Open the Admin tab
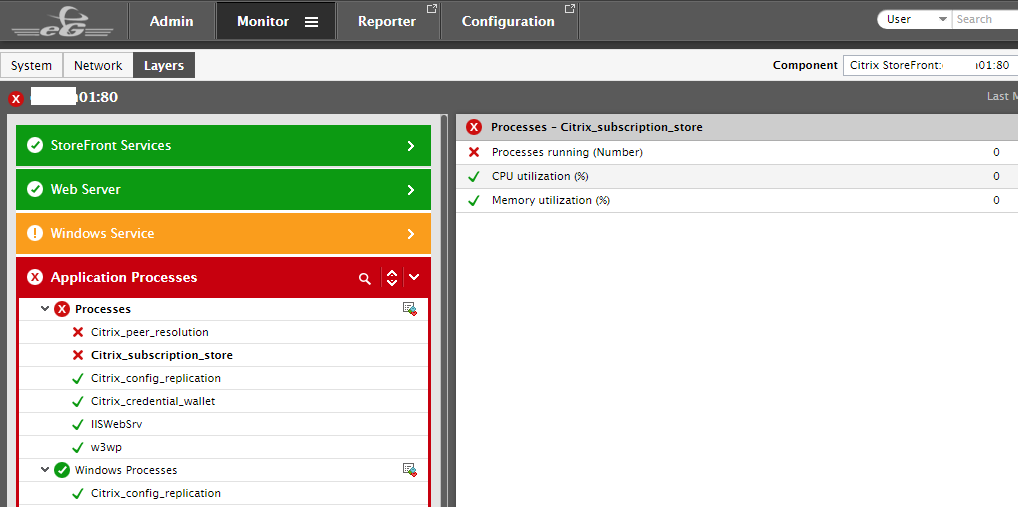Image resolution: width=1018 pixels, height=507 pixels. pyautogui.click(x=171, y=21)
